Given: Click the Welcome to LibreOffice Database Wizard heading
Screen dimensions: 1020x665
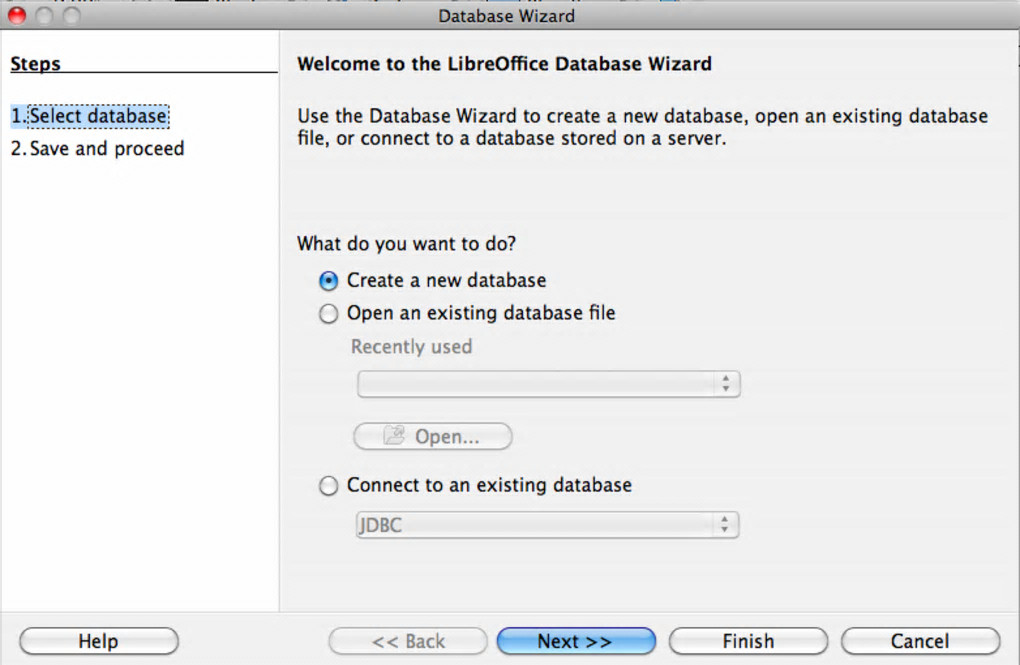Looking at the screenshot, I should point(505,64).
